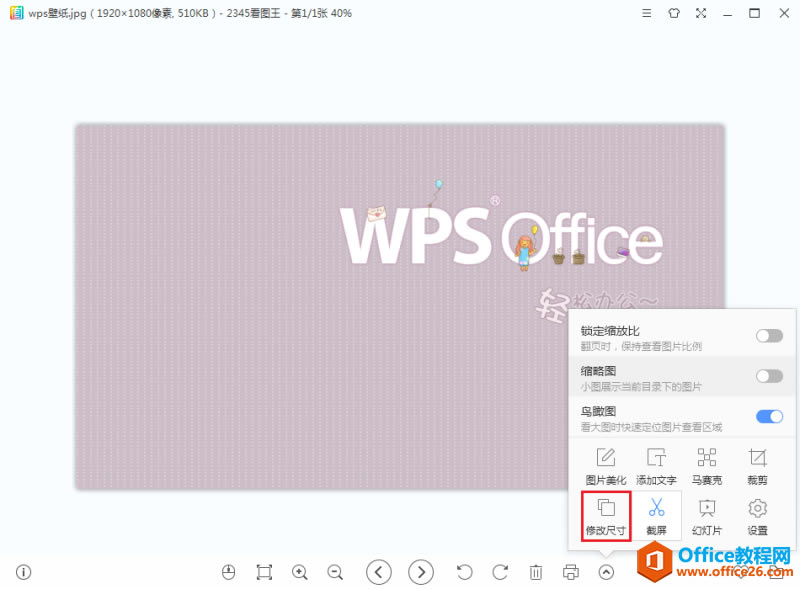Open the main menu hamburger icon

point(646,13)
